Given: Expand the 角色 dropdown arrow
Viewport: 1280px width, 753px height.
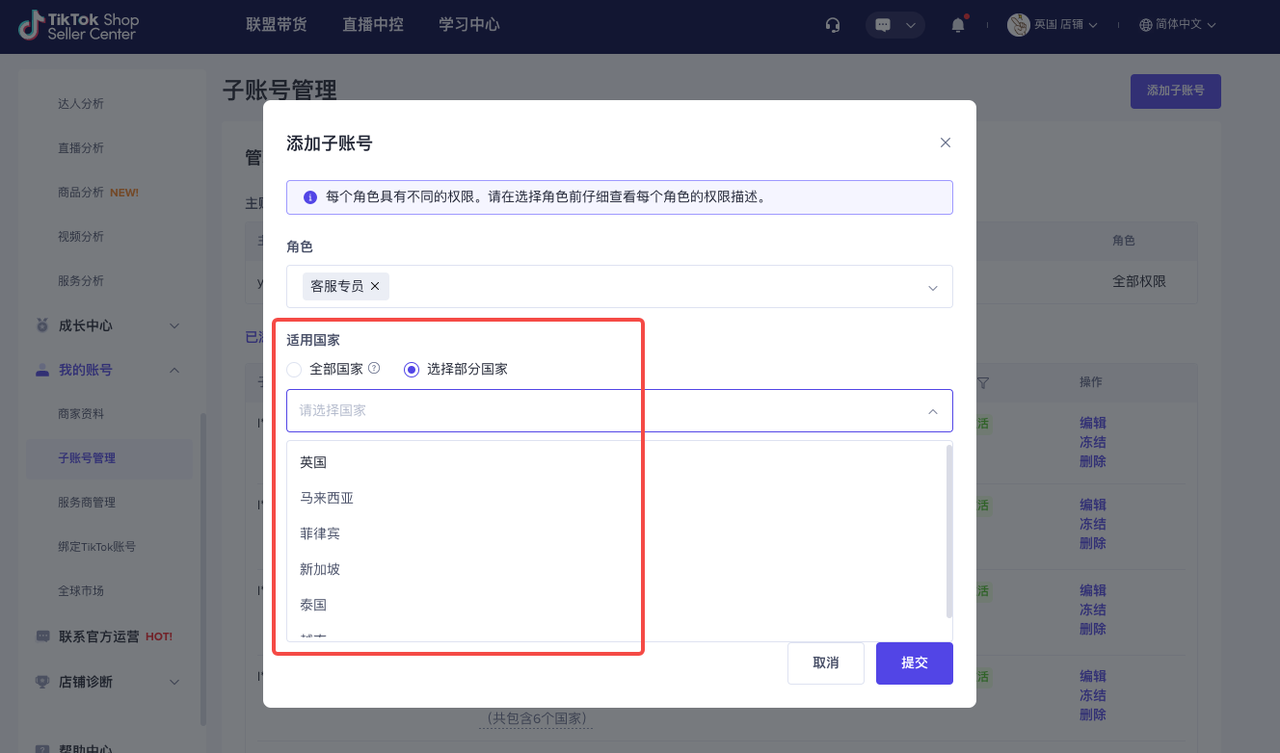Looking at the screenshot, I should point(932,288).
